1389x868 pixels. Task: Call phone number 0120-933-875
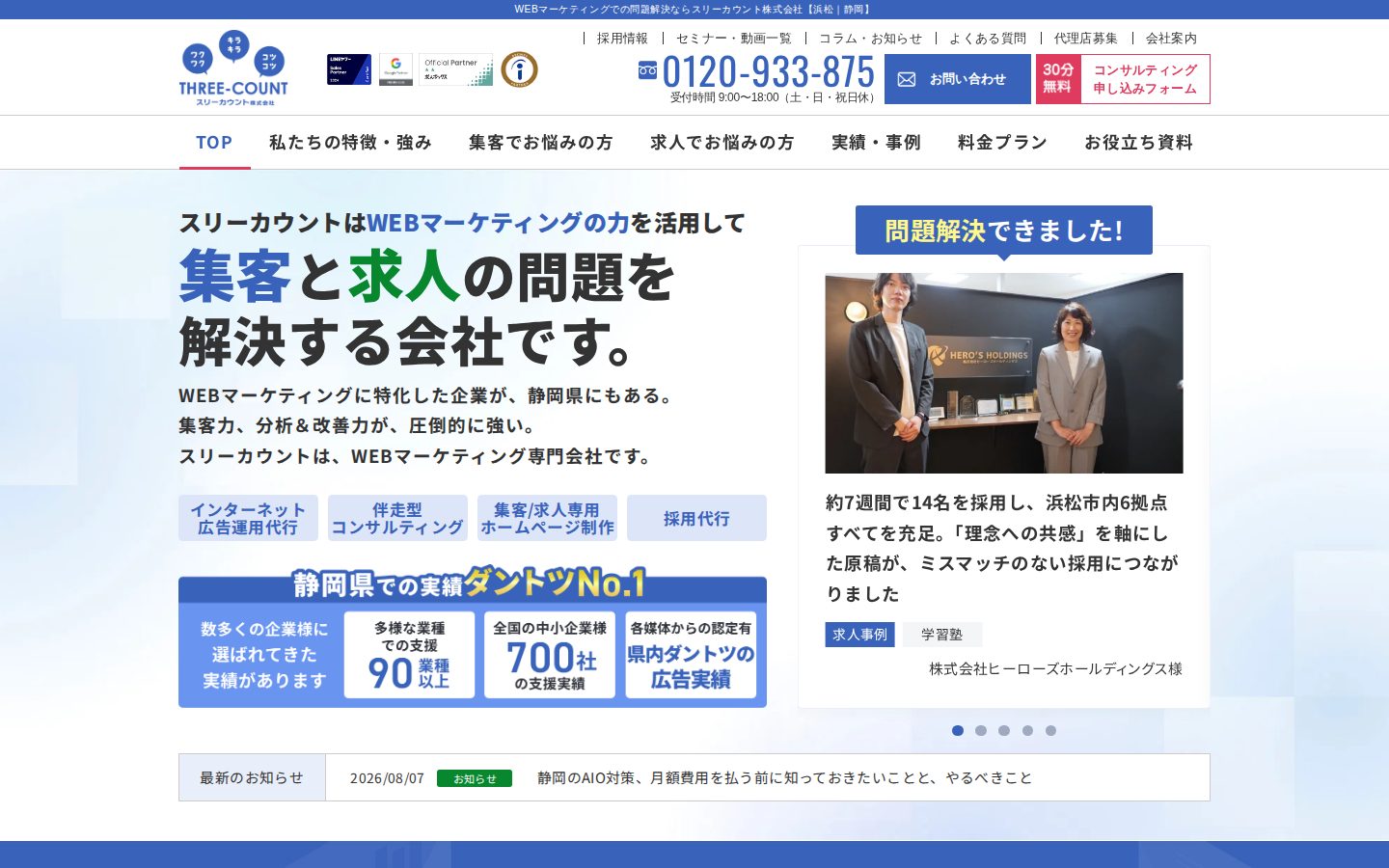pyautogui.click(x=768, y=72)
